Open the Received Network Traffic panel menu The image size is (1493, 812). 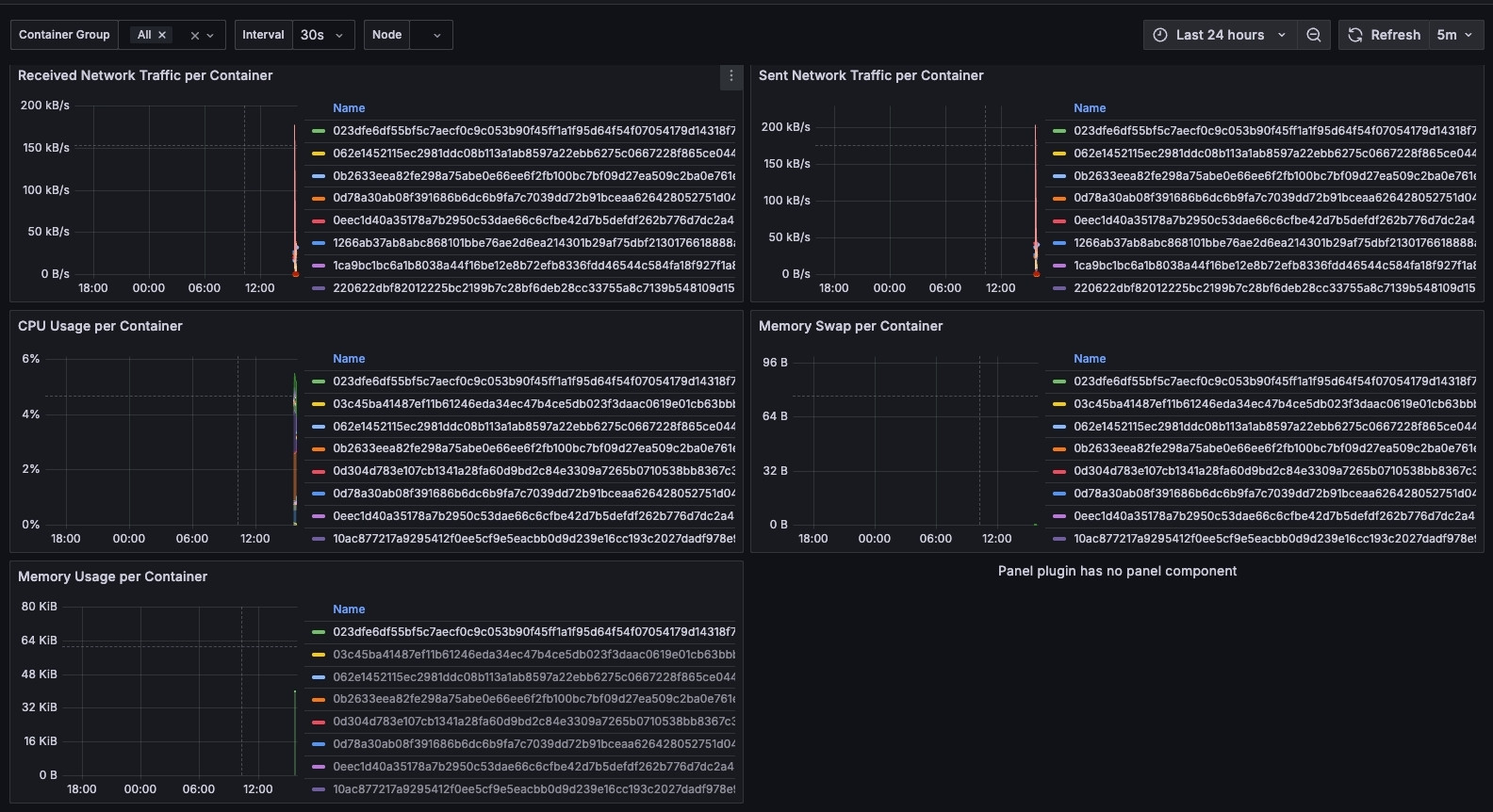(x=730, y=76)
